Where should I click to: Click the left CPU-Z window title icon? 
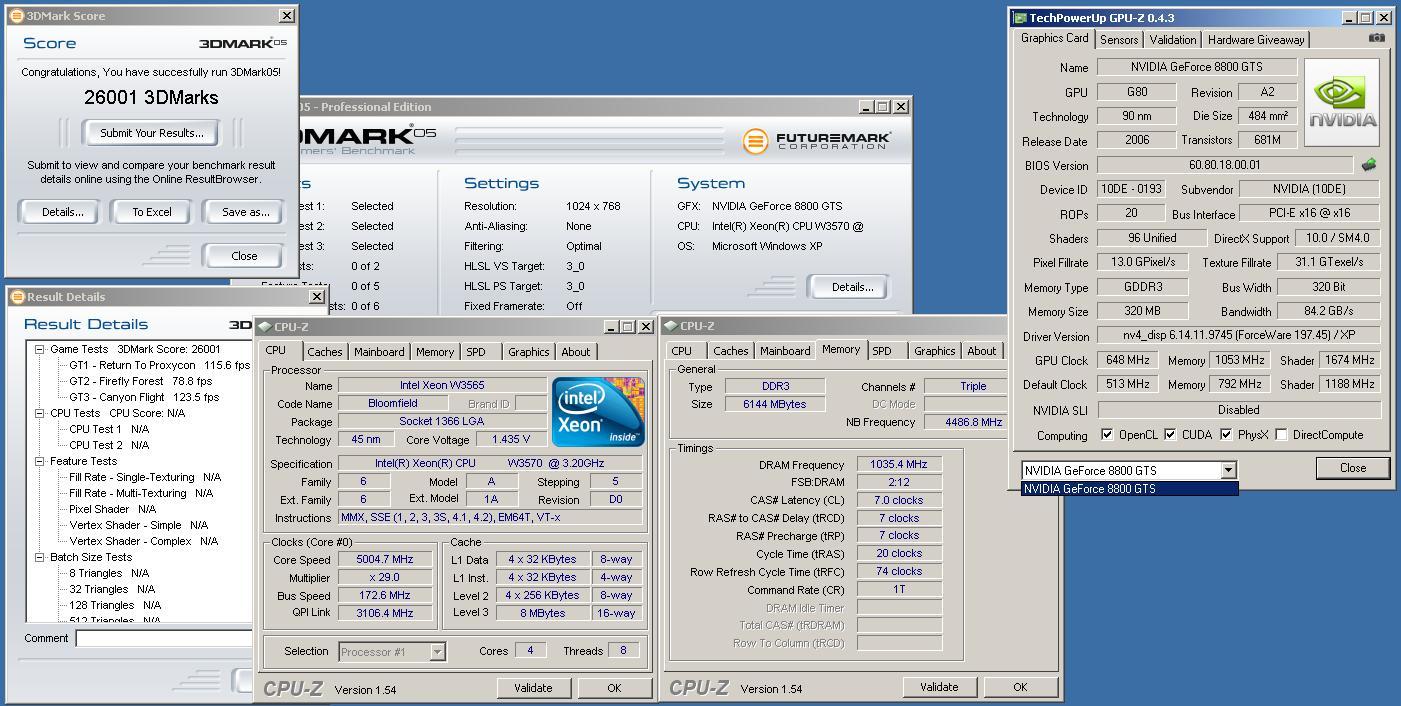pos(264,326)
